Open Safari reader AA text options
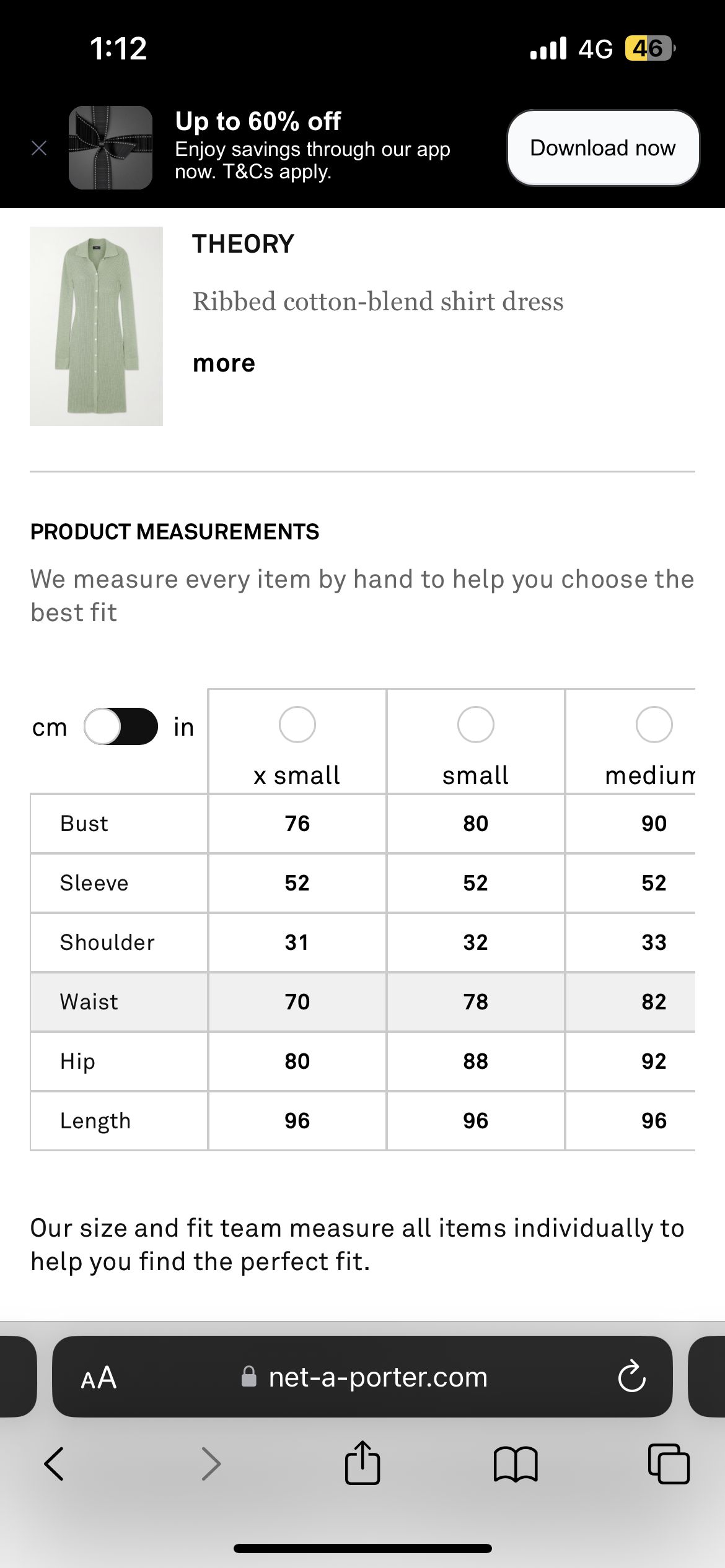The image size is (725, 1568). tap(99, 1378)
